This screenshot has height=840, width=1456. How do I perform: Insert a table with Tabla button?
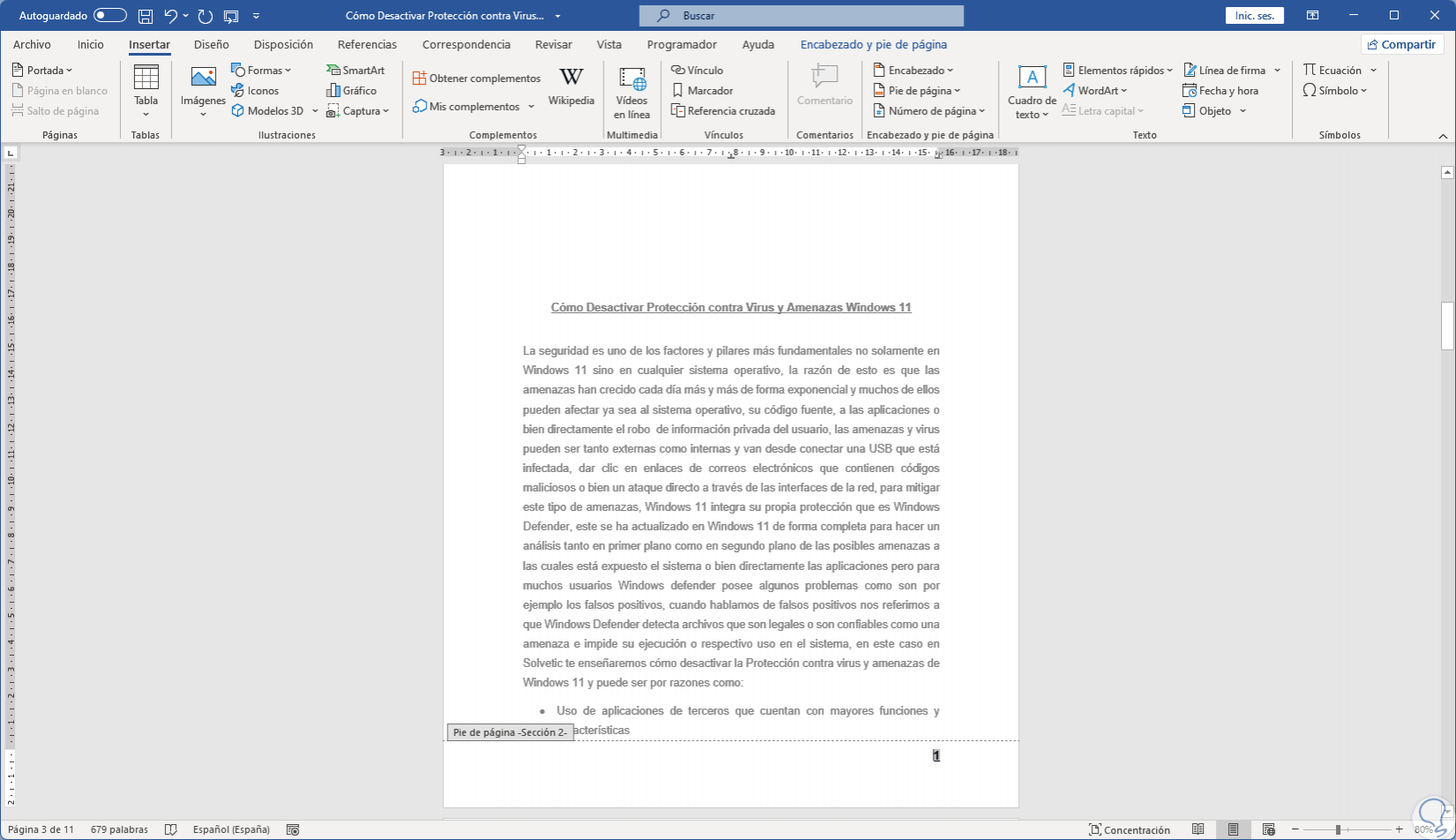(146, 91)
